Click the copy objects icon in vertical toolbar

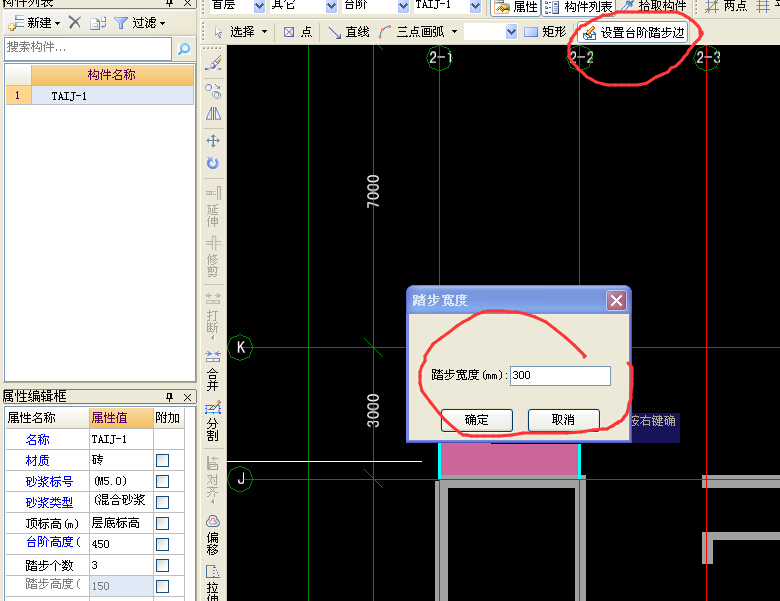coord(213,91)
